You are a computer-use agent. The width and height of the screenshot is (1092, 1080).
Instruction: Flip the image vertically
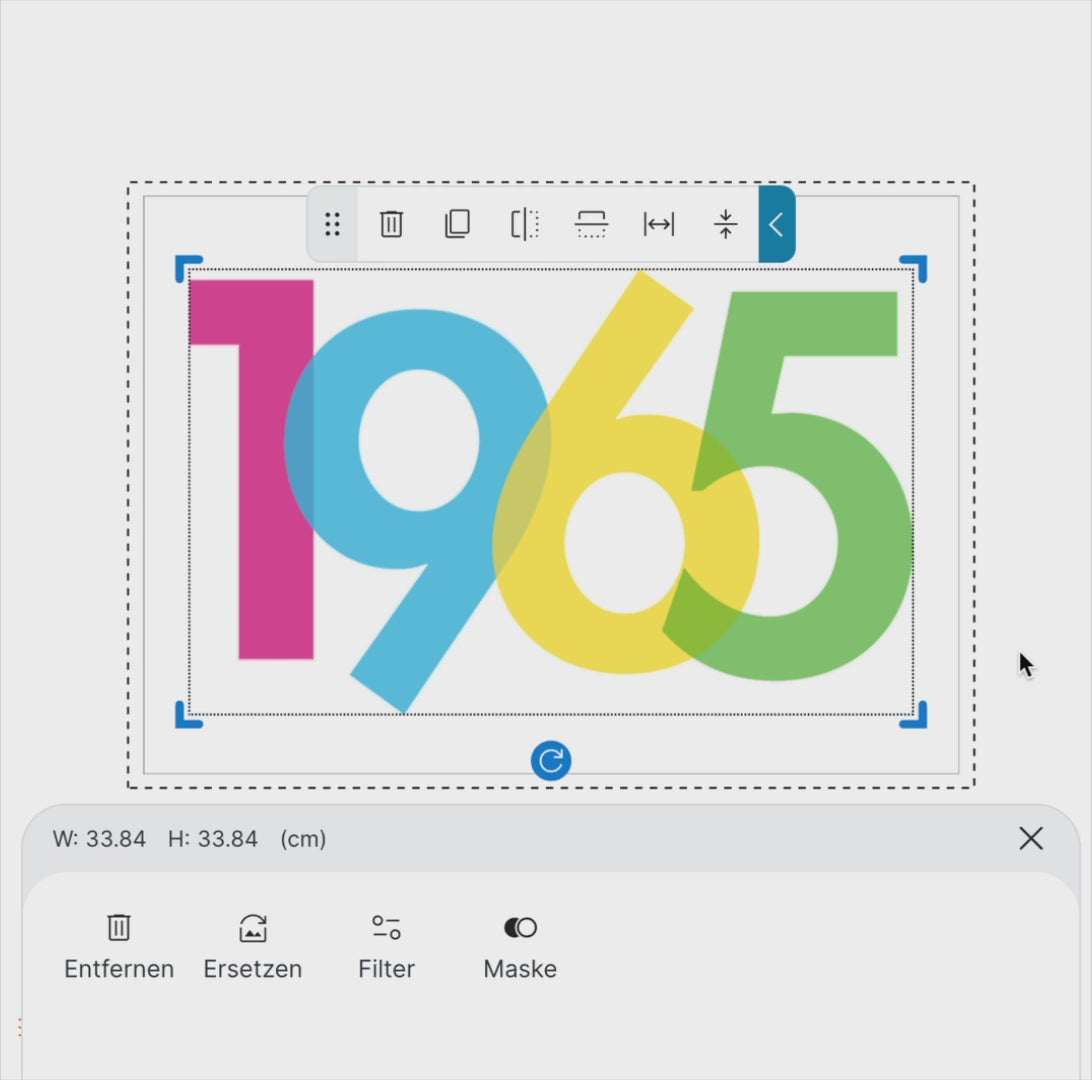pos(591,224)
